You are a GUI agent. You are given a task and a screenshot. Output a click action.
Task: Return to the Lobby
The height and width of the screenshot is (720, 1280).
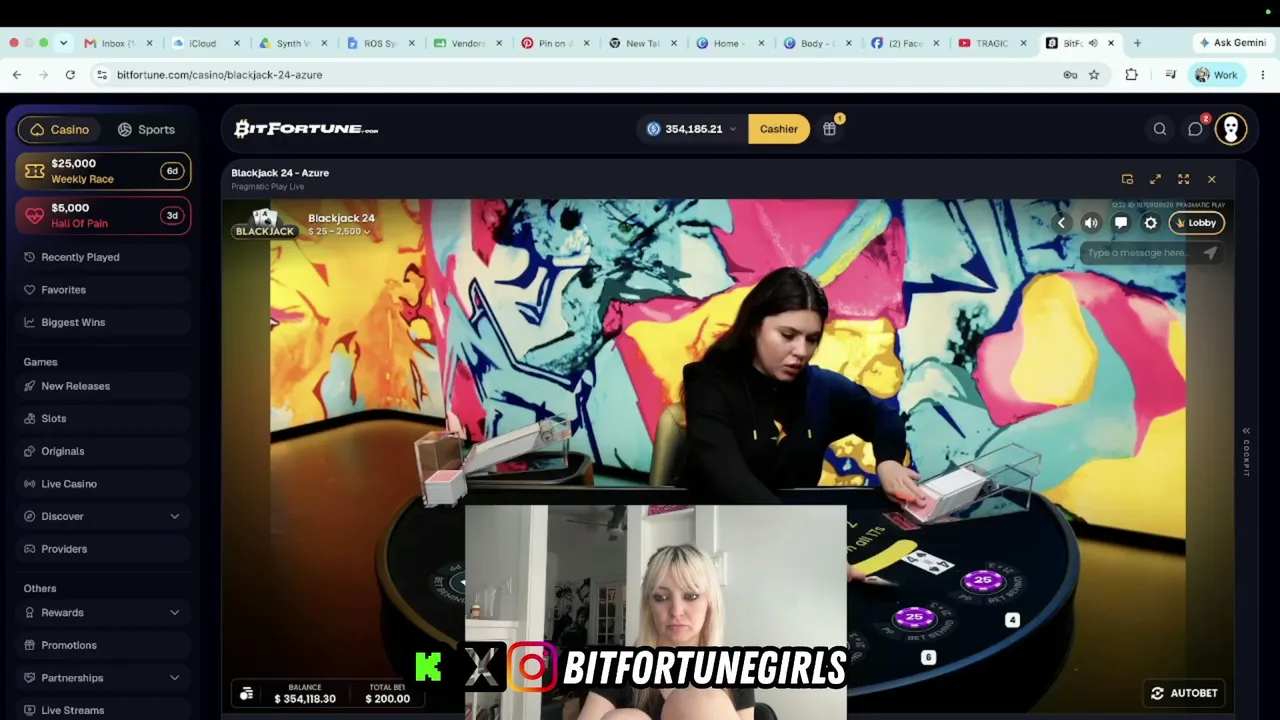[x=1196, y=223]
